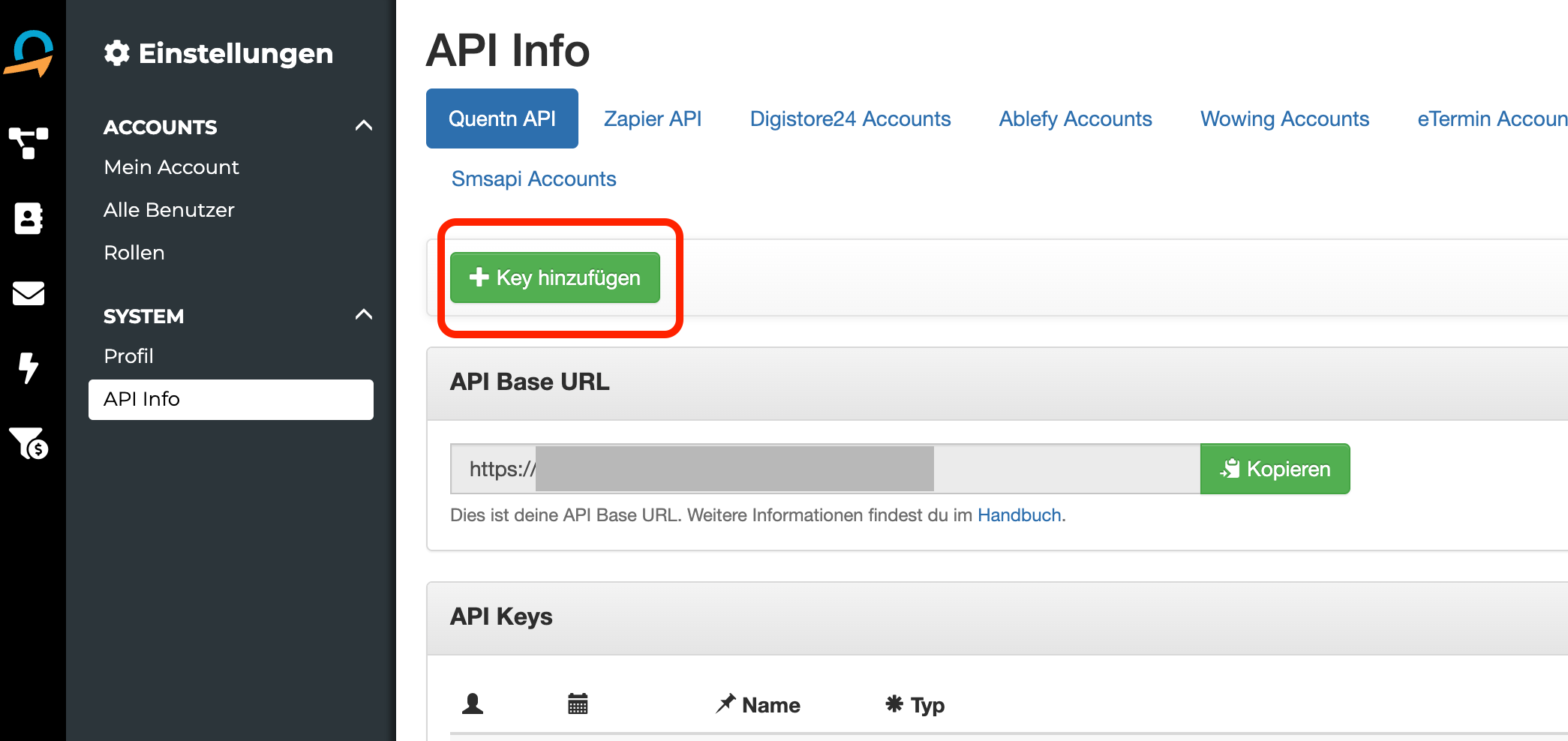The height and width of the screenshot is (741, 1568).
Task: Open the campaign flow builder icon
Action: point(29,142)
